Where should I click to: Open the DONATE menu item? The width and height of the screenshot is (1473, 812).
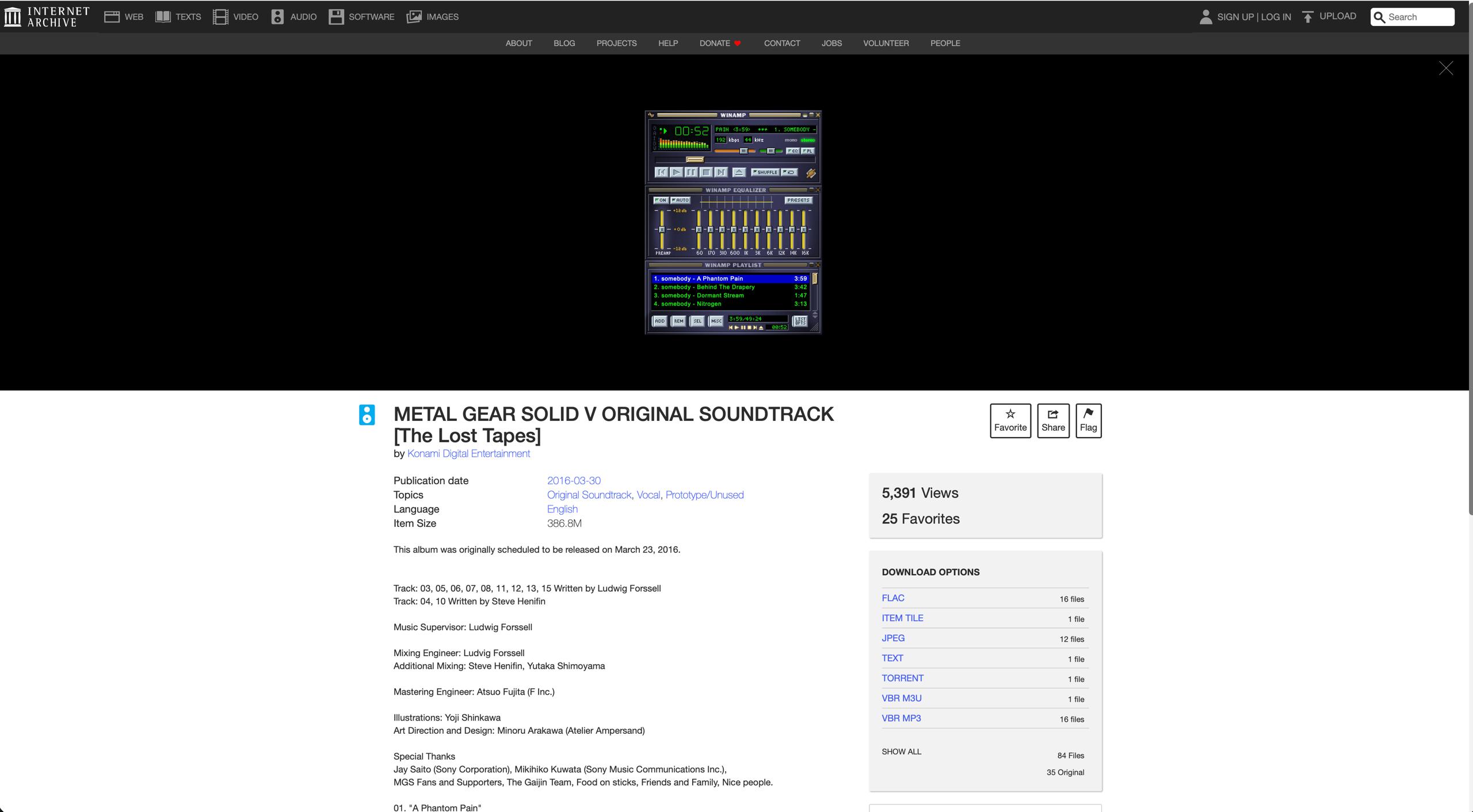(x=720, y=43)
